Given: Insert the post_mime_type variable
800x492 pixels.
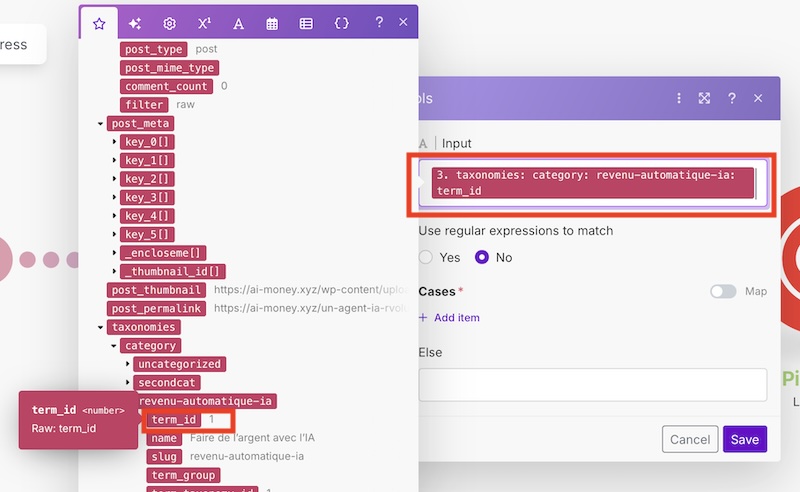Looking at the screenshot, I should click(169, 68).
